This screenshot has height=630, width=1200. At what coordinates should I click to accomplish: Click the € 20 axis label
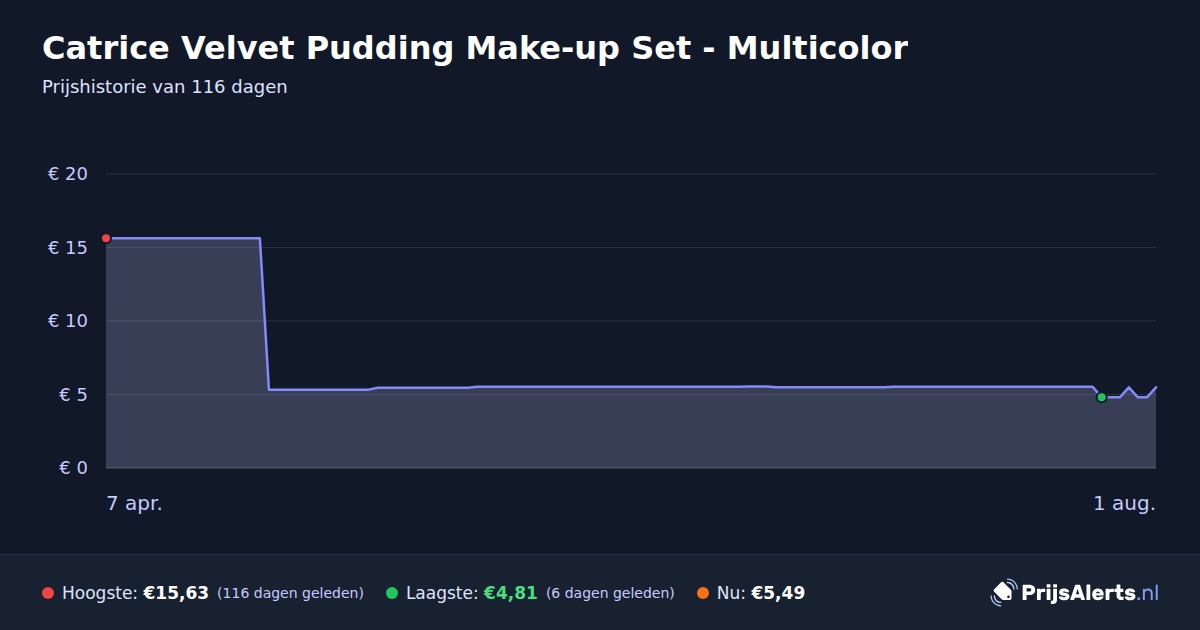[x=68, y=174]
